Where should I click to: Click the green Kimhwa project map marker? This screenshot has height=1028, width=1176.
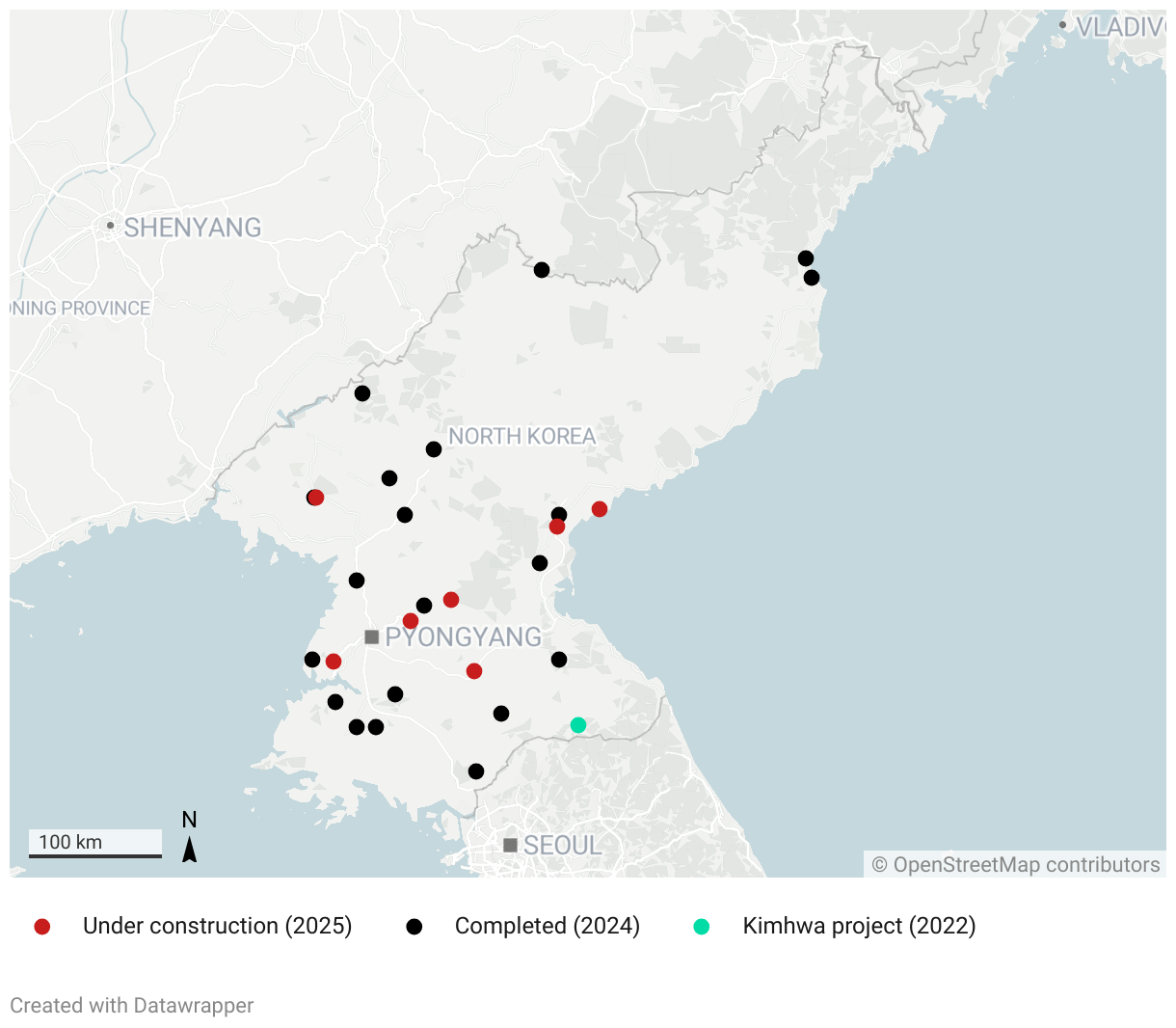click(x=578, y=725)
